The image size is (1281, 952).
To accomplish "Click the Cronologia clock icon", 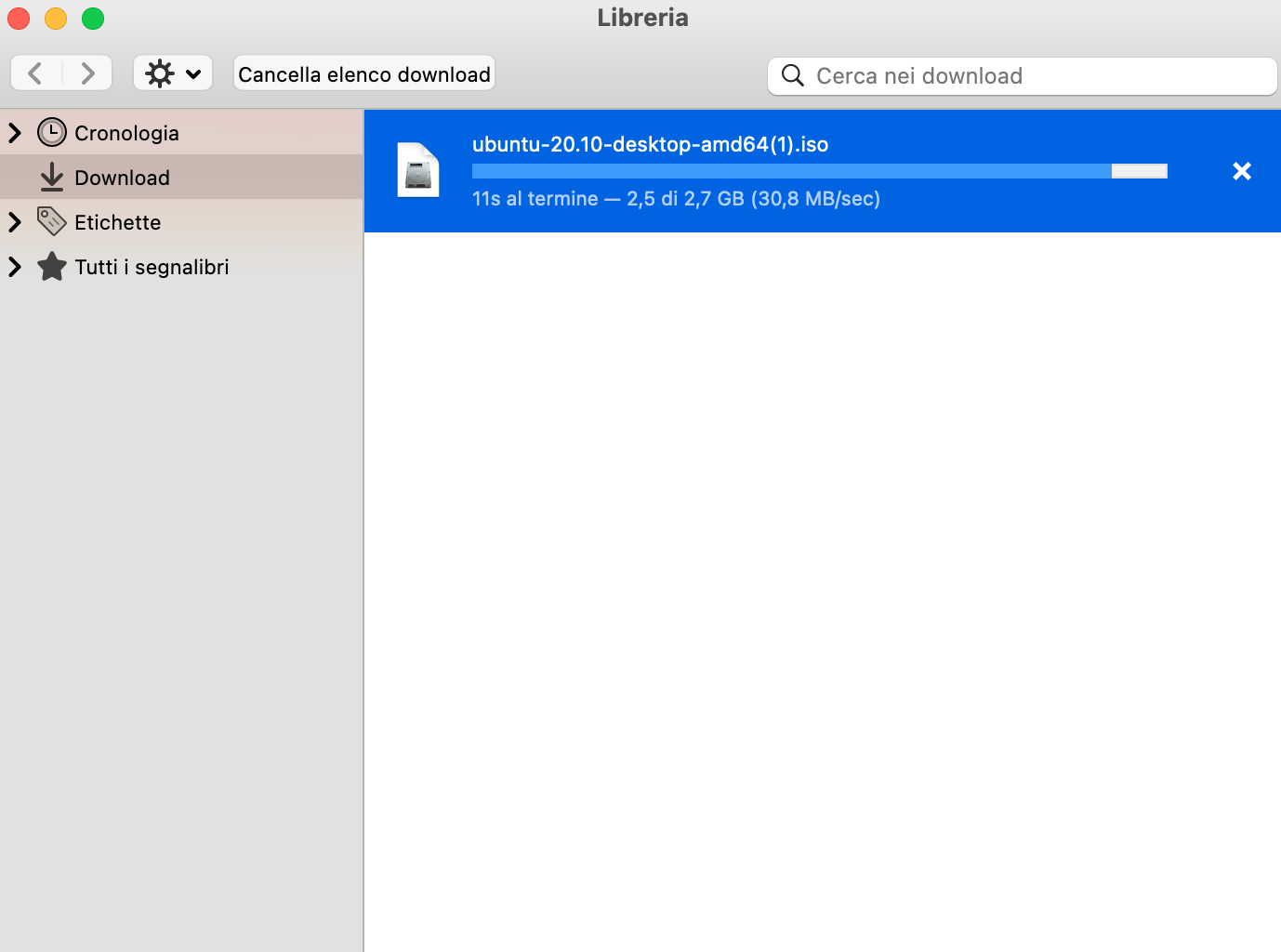I will pos(52,132).
